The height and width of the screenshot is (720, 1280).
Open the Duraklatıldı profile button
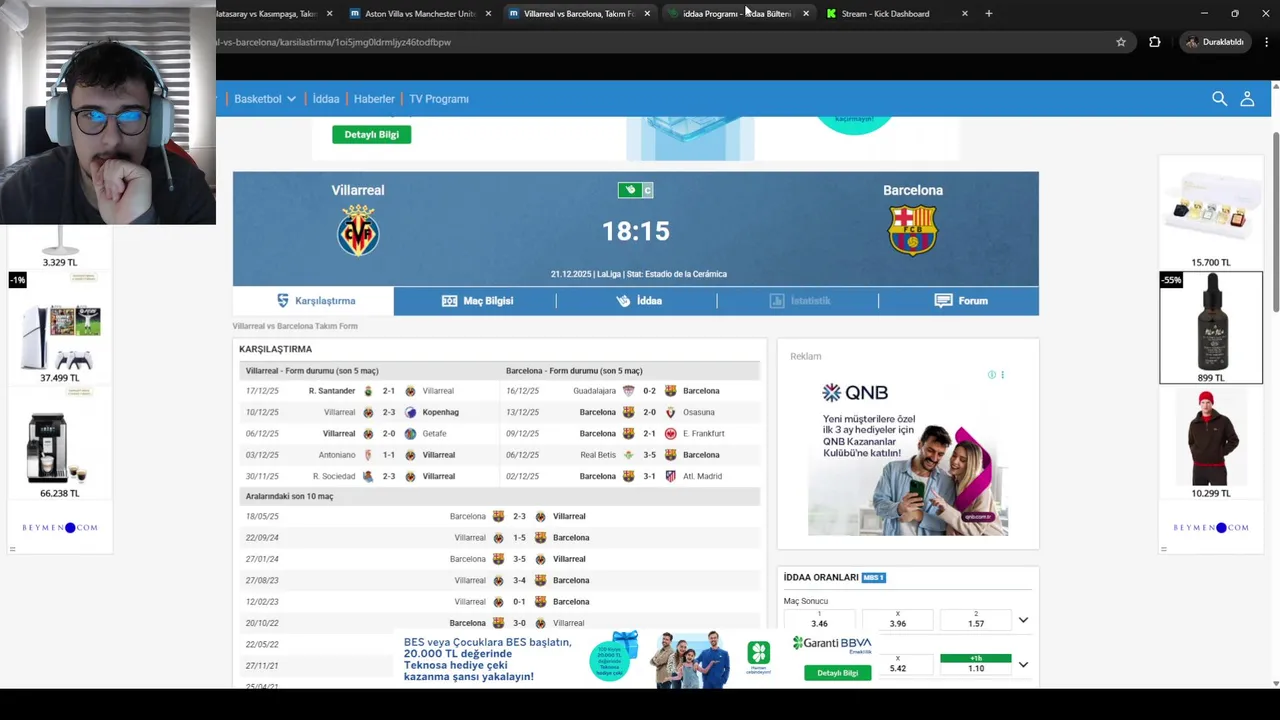[x=1214, y=42]
